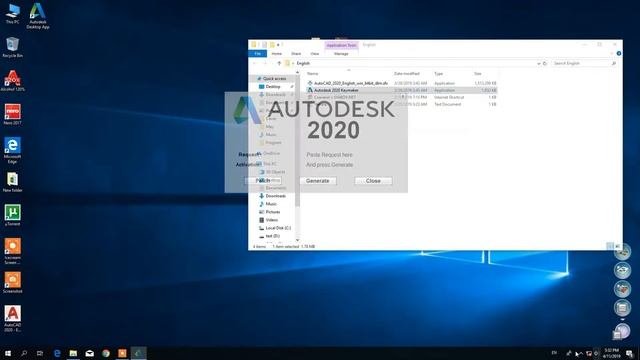The width and height of the screenshot is (640, 360).
Task: Refresh the English folder view
Action: 544,63
